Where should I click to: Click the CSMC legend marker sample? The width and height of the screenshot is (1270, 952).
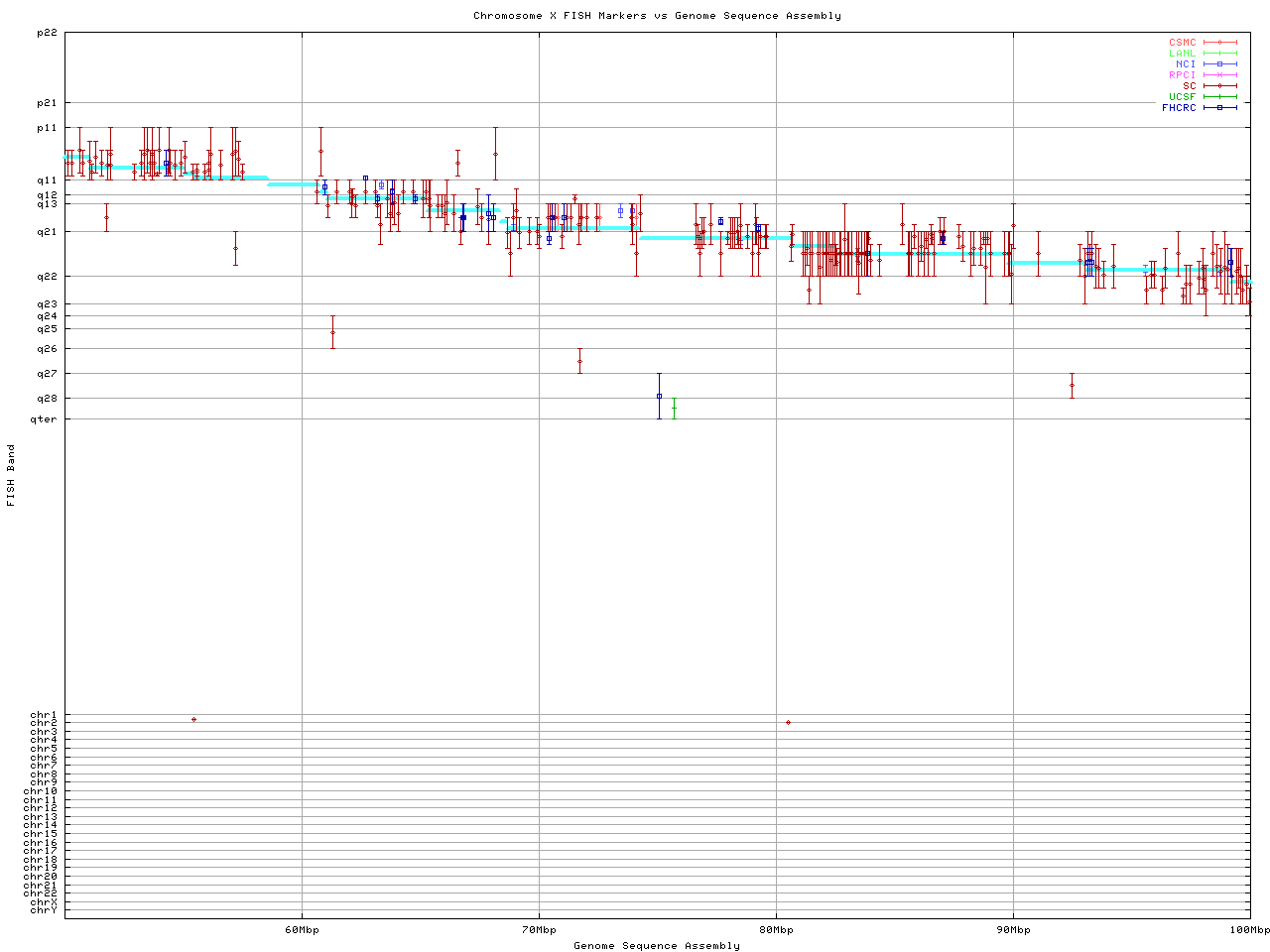[1219, 43]
